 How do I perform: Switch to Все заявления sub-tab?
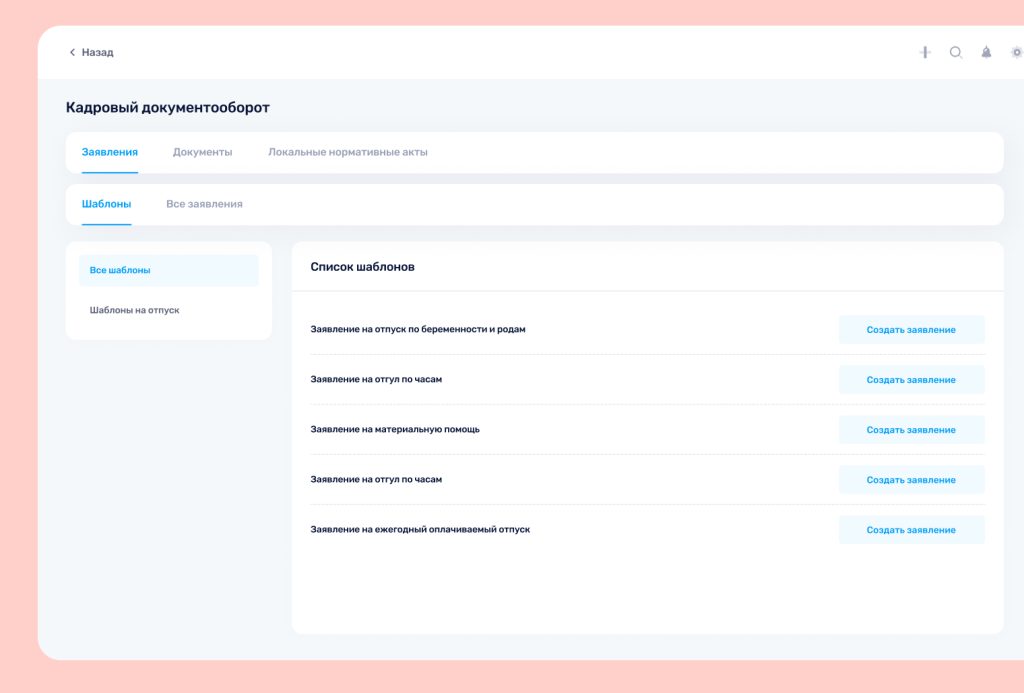coord(204,204)
